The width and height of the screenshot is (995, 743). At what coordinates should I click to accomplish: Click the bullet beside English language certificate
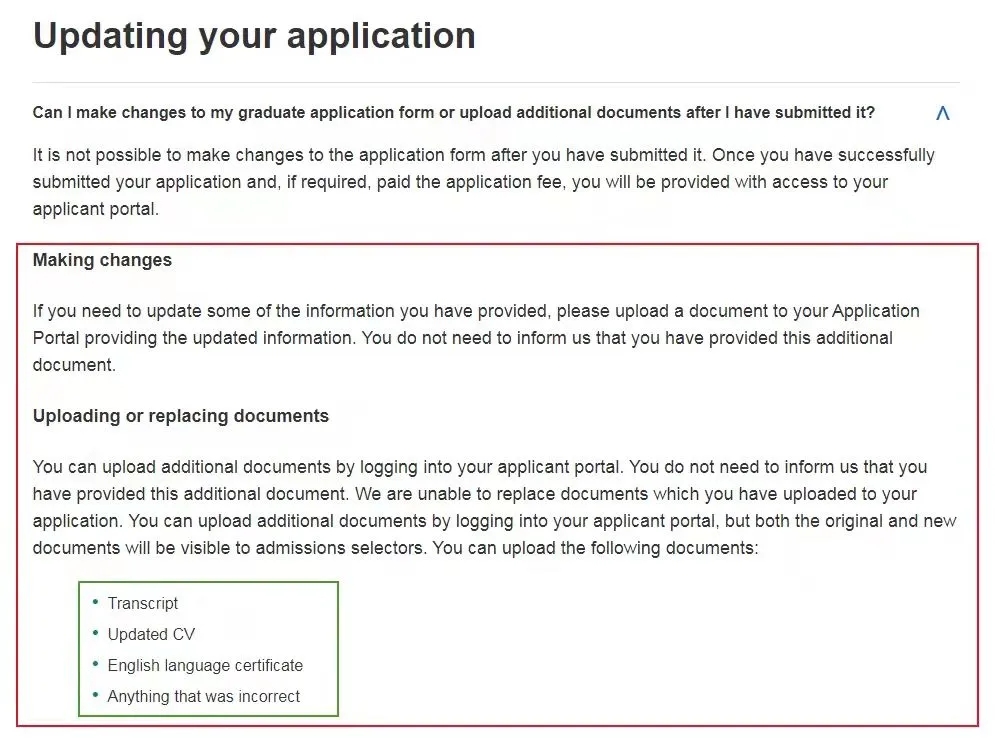click(x=95, y=664)
